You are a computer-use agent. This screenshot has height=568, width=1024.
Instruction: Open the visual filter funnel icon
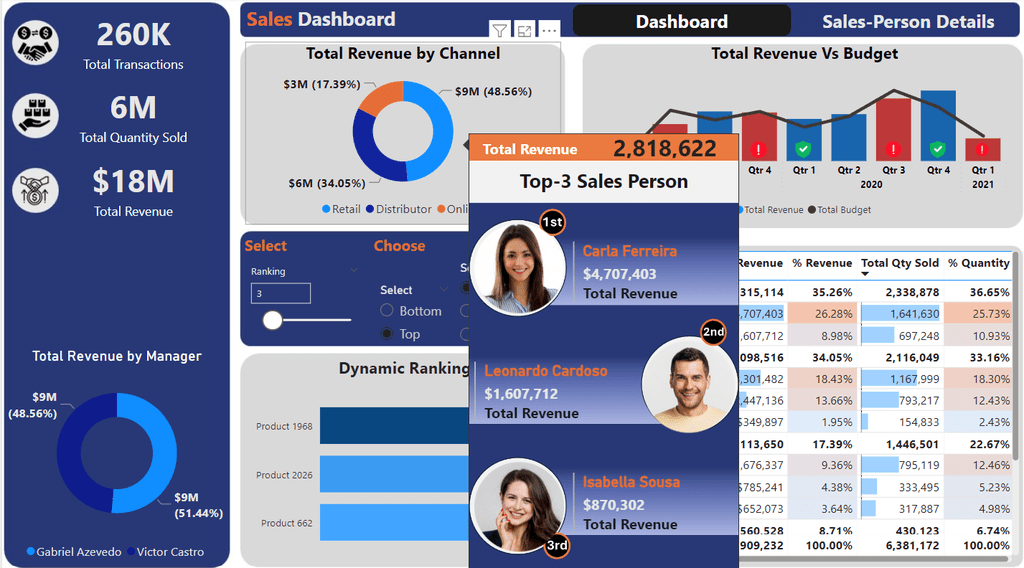[500, 30]
